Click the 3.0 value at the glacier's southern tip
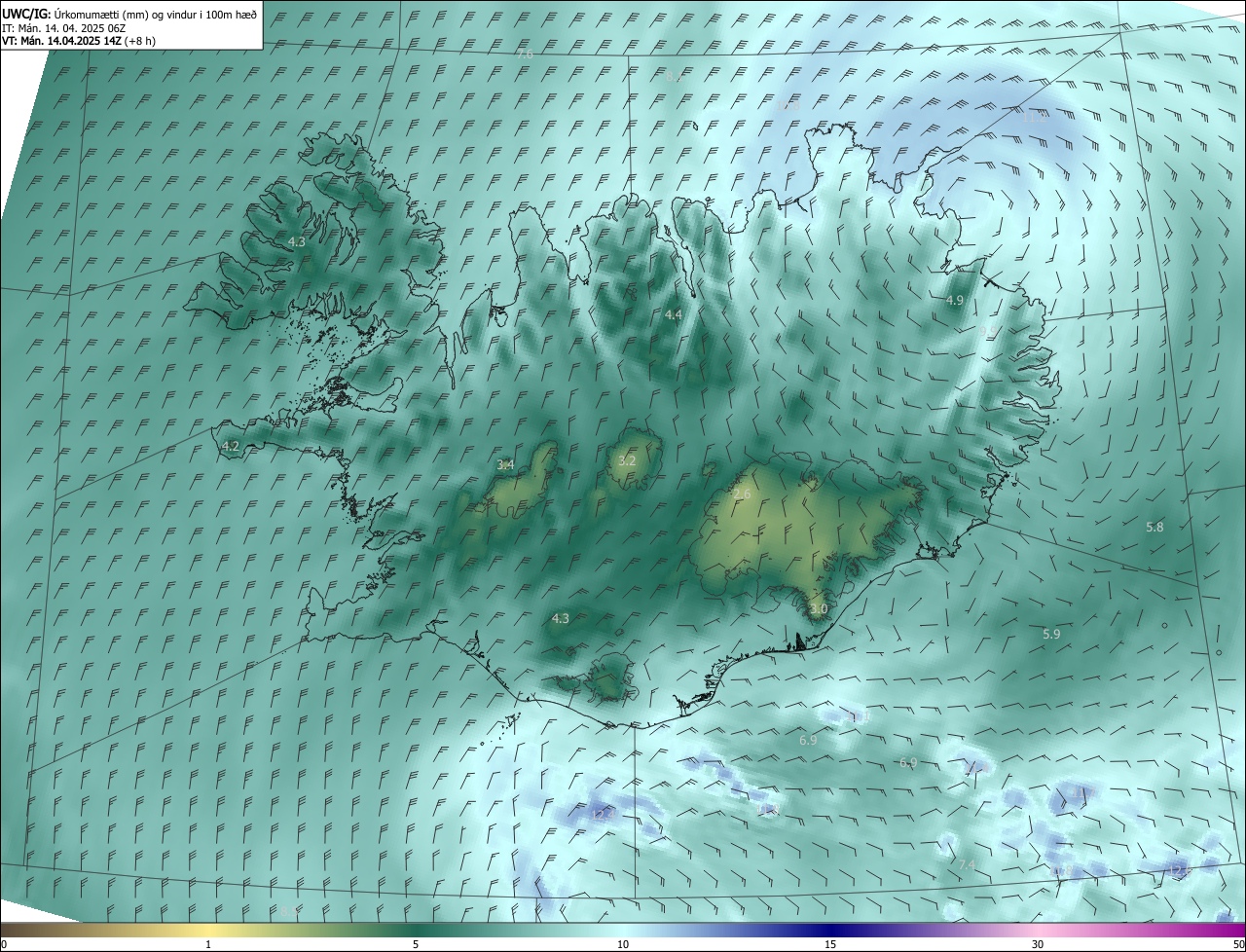 tap(818, 609)
